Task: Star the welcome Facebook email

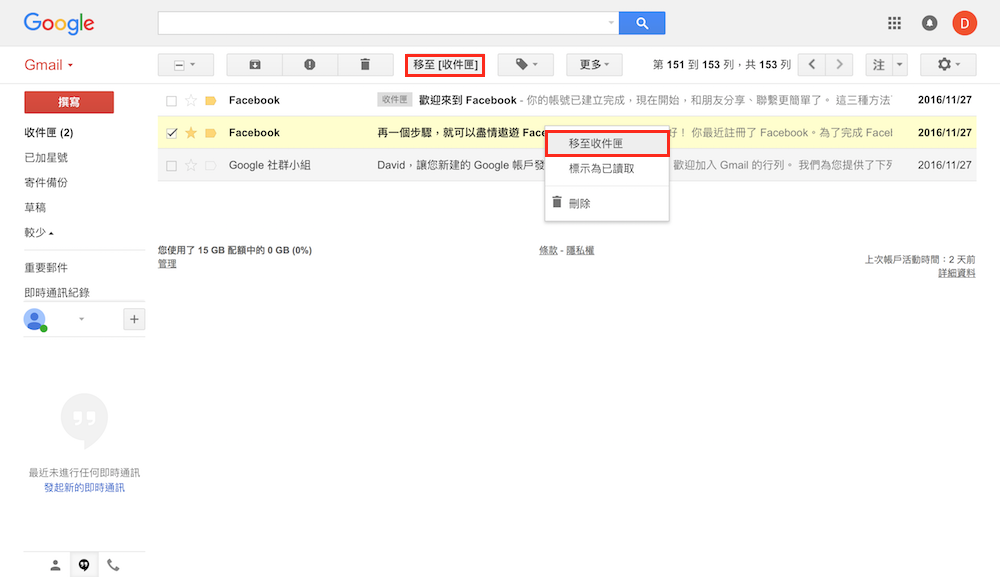Action: tap(191, 100)
